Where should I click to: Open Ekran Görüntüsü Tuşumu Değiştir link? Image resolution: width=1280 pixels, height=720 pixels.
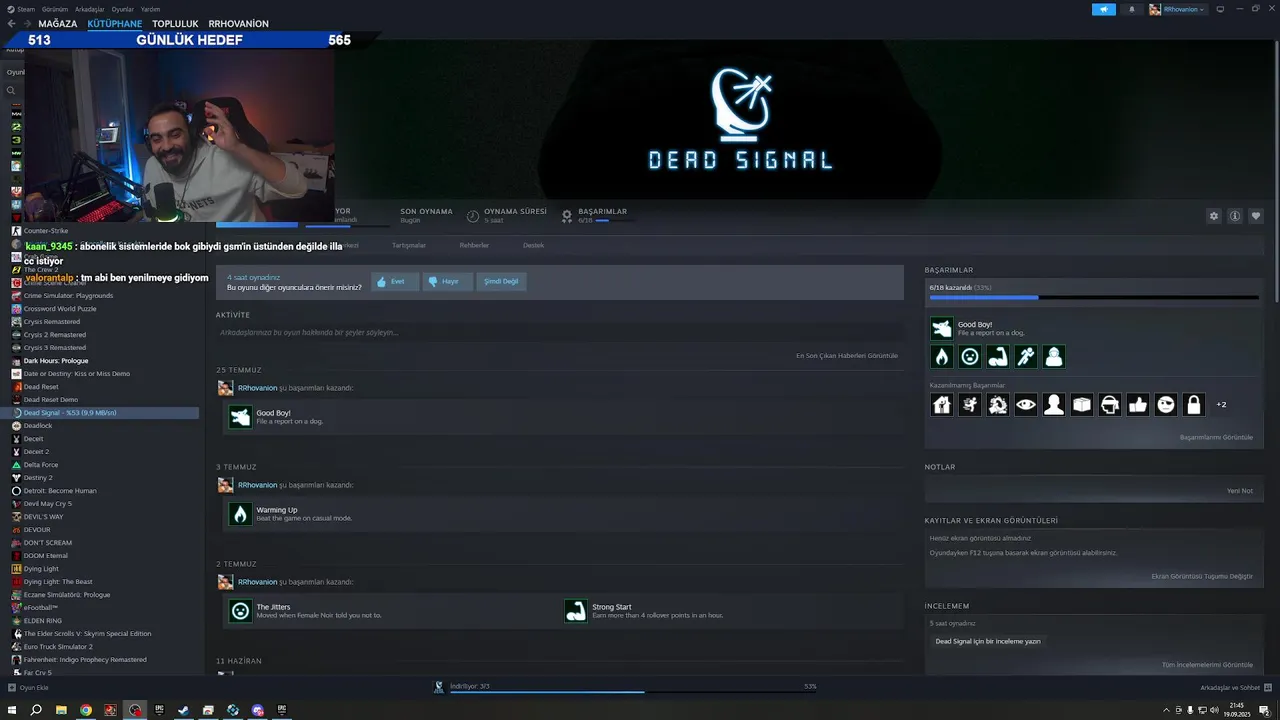1202,576
